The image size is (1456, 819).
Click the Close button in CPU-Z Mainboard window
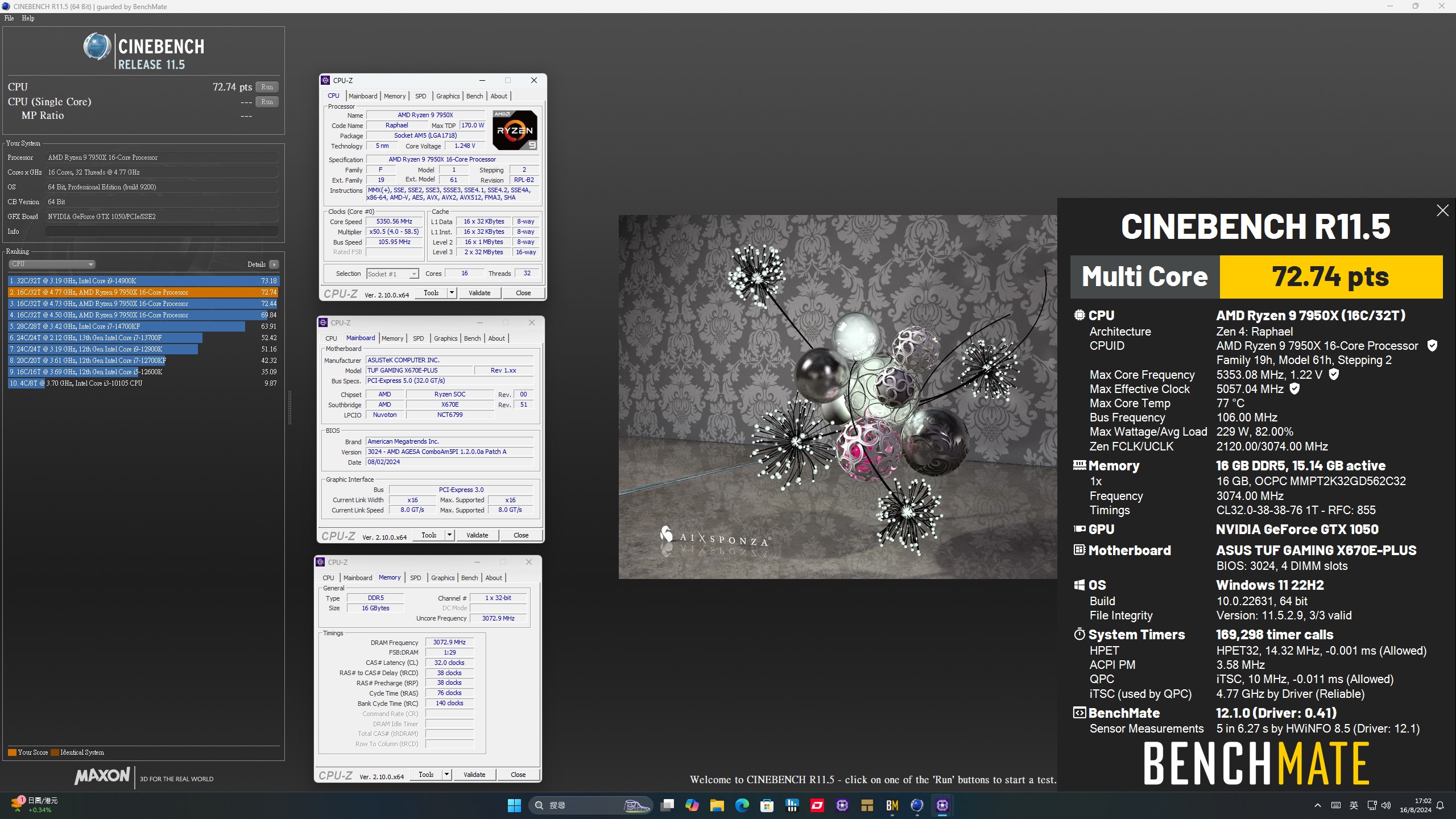(x=521, y=535)
